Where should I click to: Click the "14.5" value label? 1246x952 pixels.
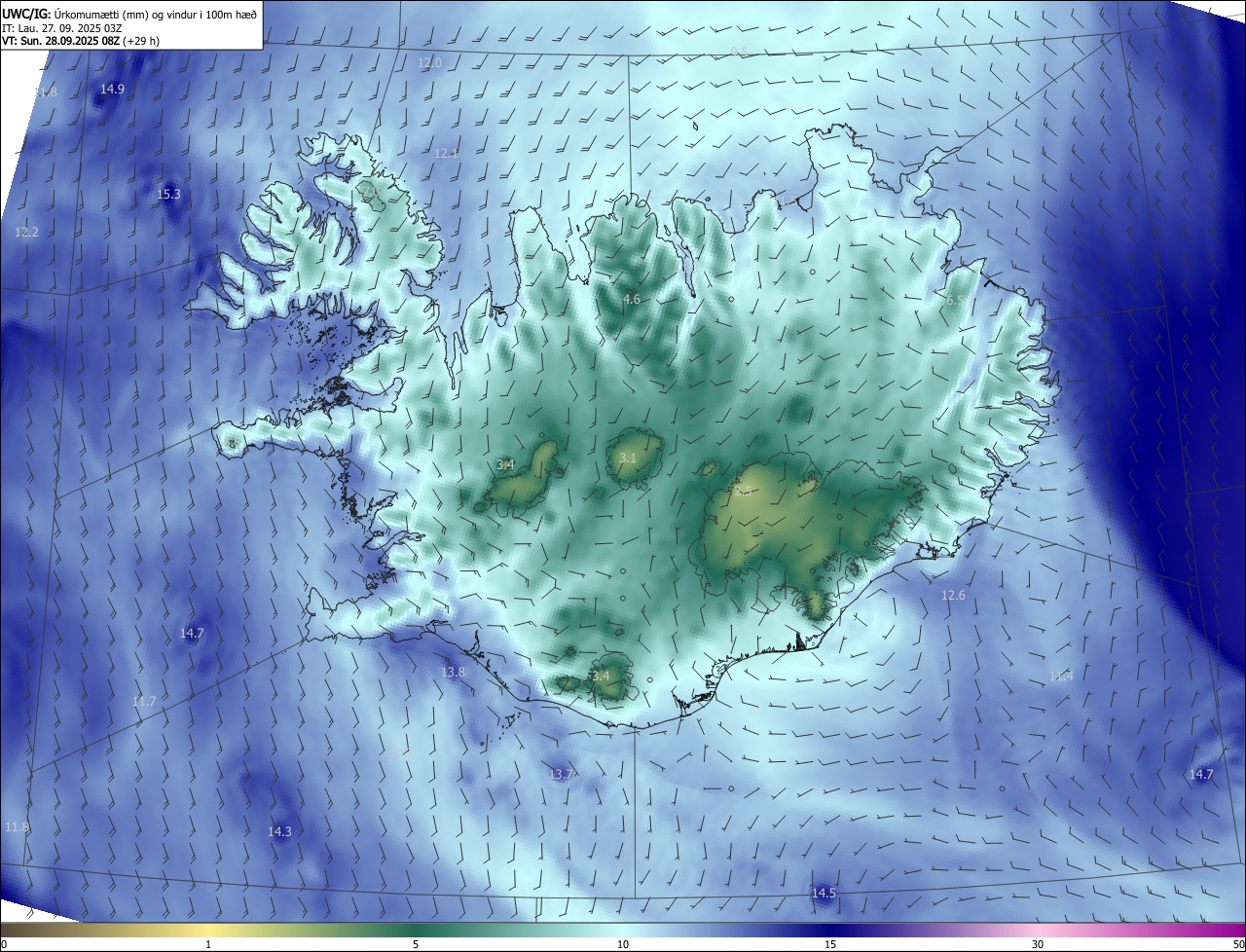tap(823, 893)
